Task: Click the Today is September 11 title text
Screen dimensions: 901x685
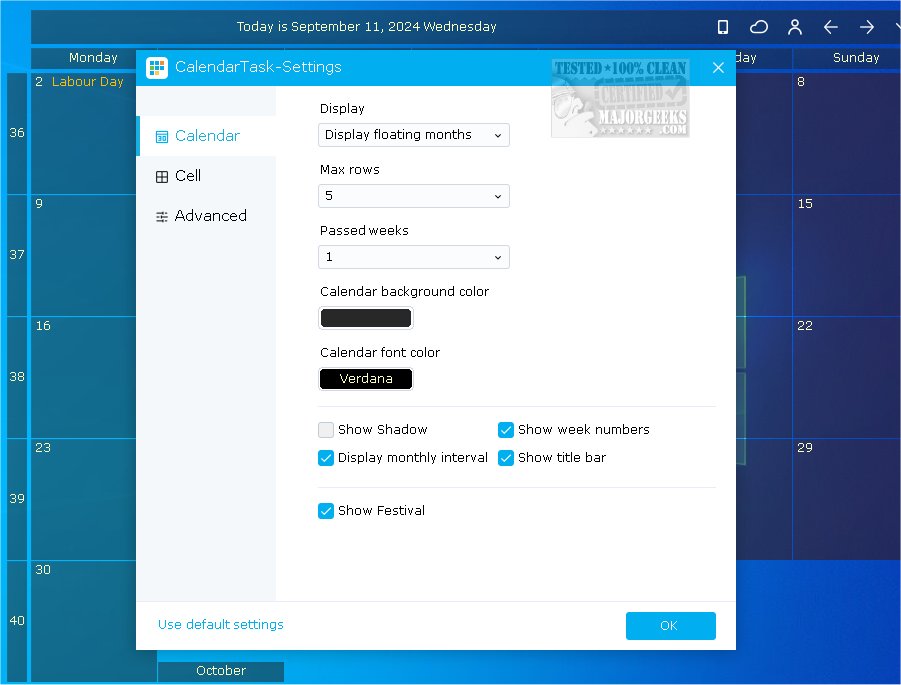Action: point(367,27)
